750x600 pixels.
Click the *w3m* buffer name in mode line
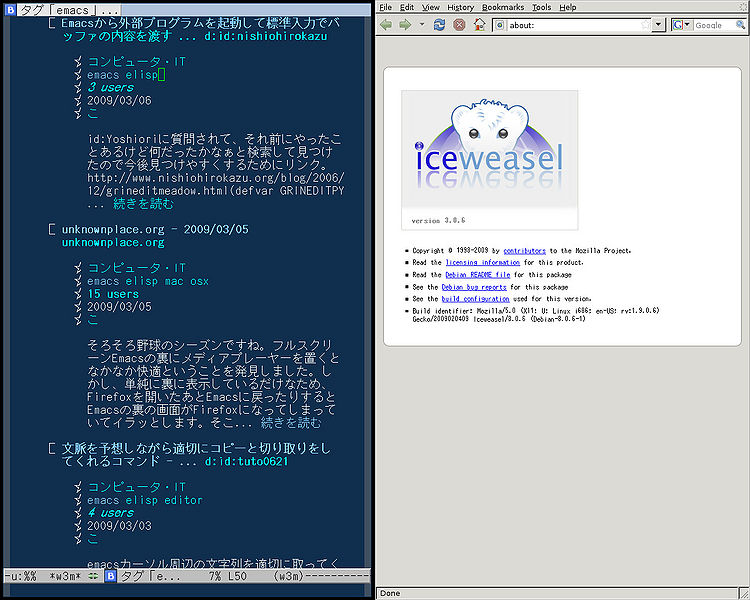tap(66, 576)
